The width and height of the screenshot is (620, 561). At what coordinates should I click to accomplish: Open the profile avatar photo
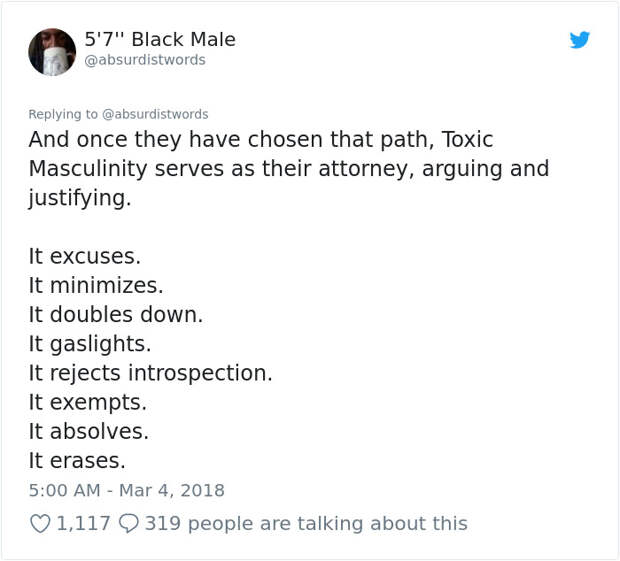point(52,52)
